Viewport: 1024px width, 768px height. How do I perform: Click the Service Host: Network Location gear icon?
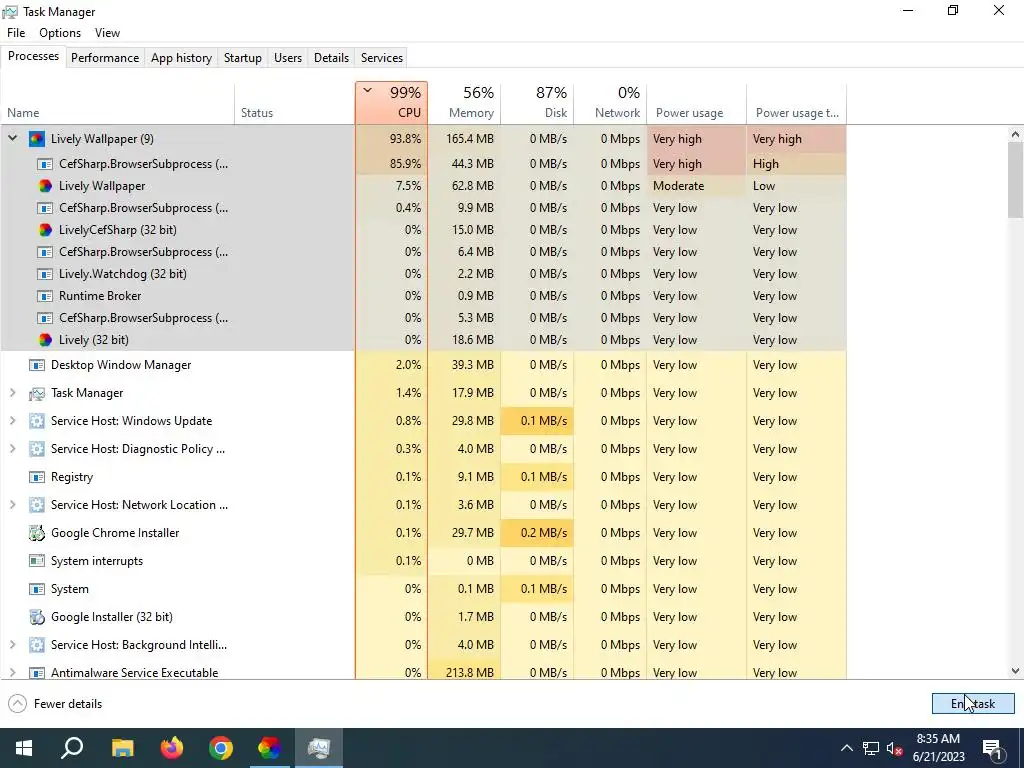[37, 505]
